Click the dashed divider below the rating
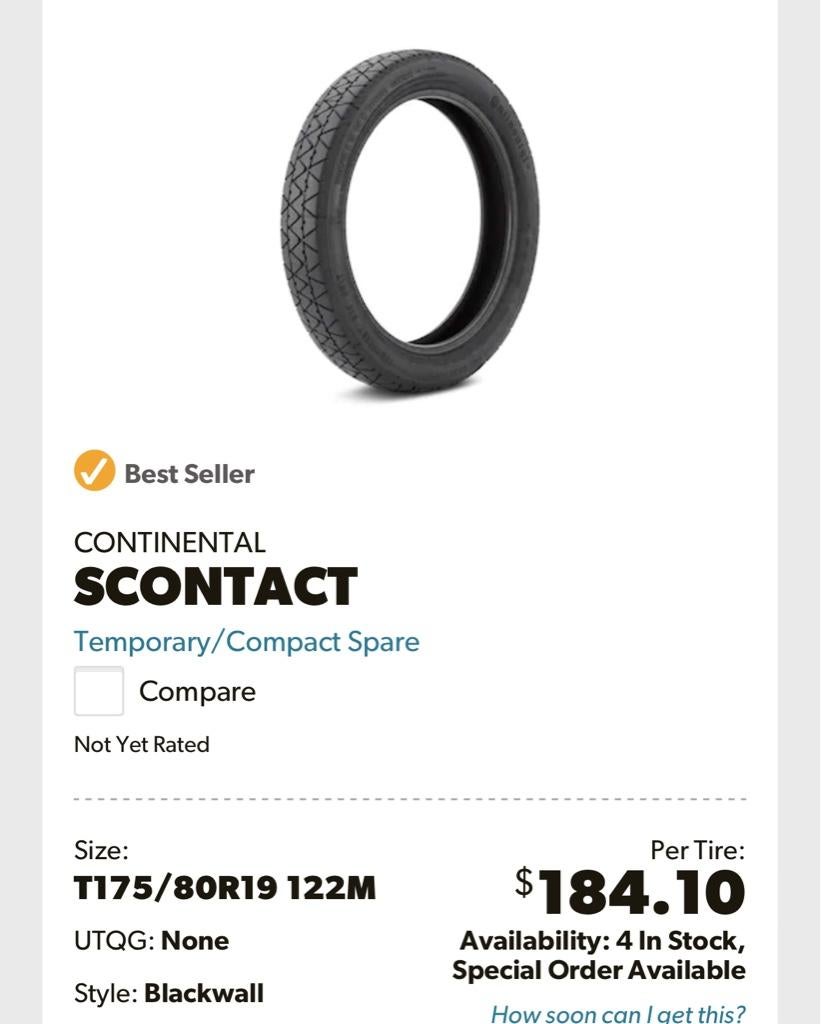The image size is (821, 1024). point(410,799)
